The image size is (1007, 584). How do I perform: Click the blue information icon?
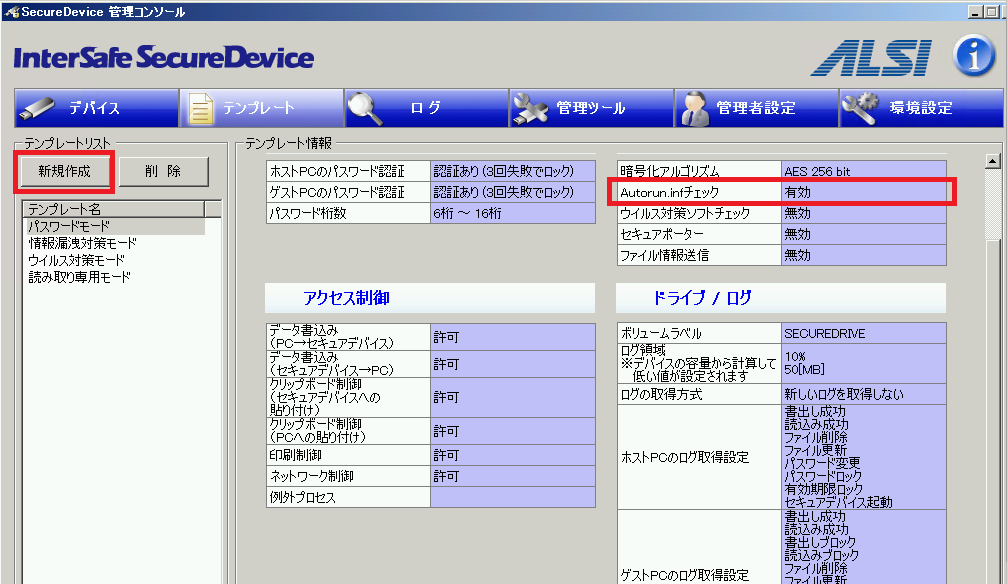974,56
